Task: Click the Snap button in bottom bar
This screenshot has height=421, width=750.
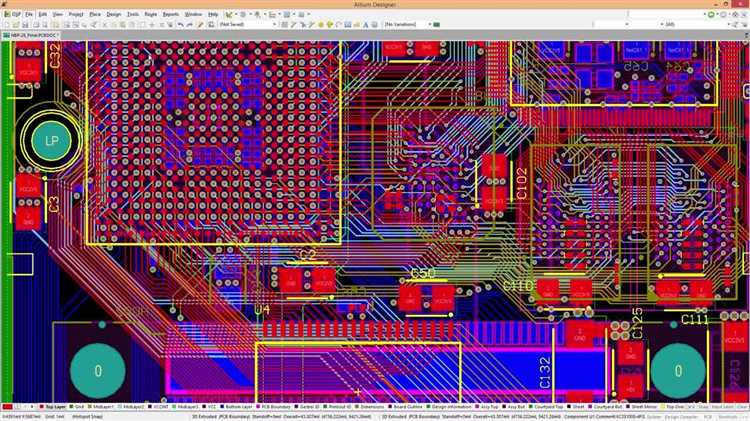Action: click(x=703, y=407)
